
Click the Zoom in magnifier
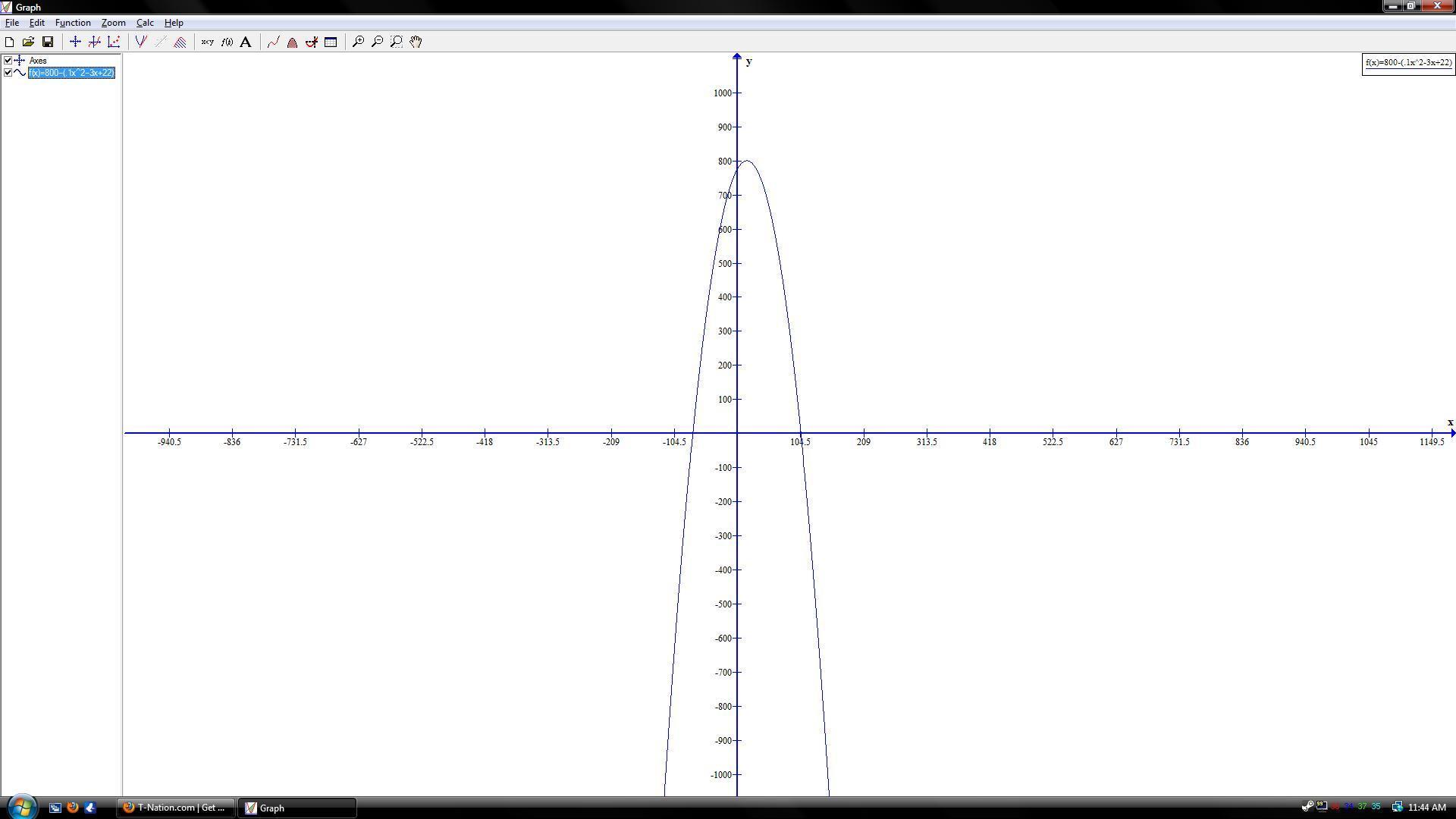coord(358,42)
